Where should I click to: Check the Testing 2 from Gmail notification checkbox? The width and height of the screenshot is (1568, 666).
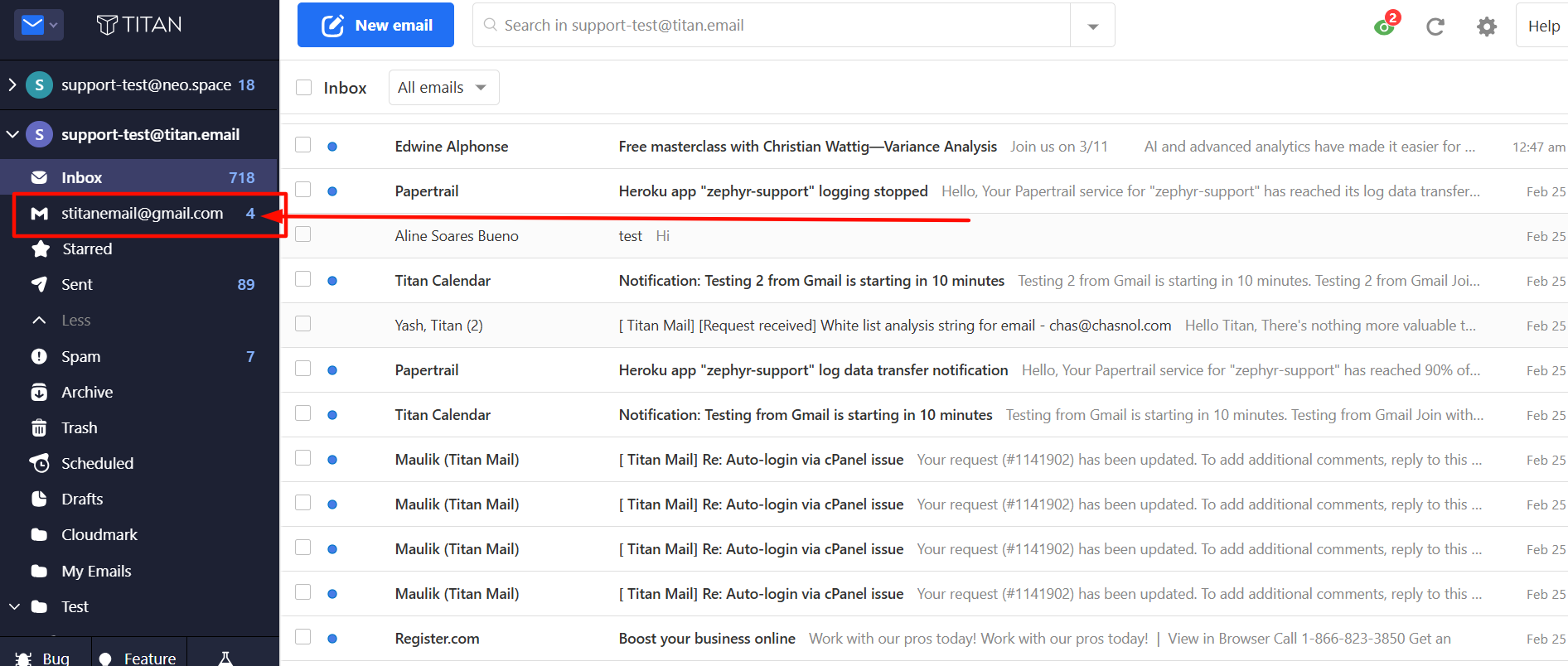tap(303, 279)
